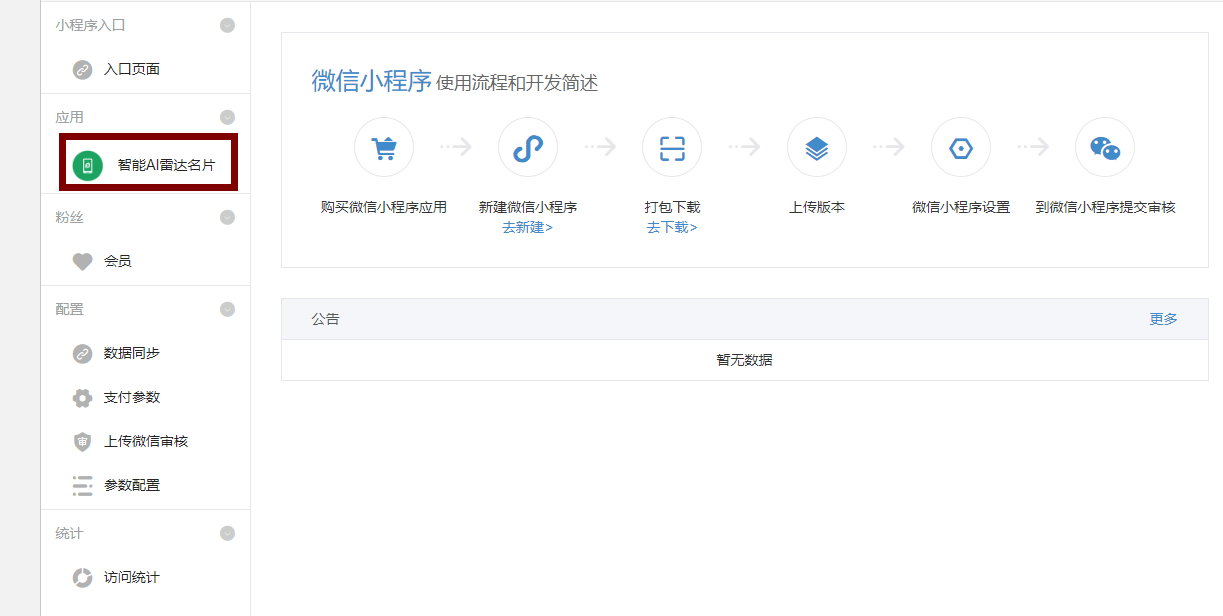Click the 打包下载 scan icon

[672, 148]
